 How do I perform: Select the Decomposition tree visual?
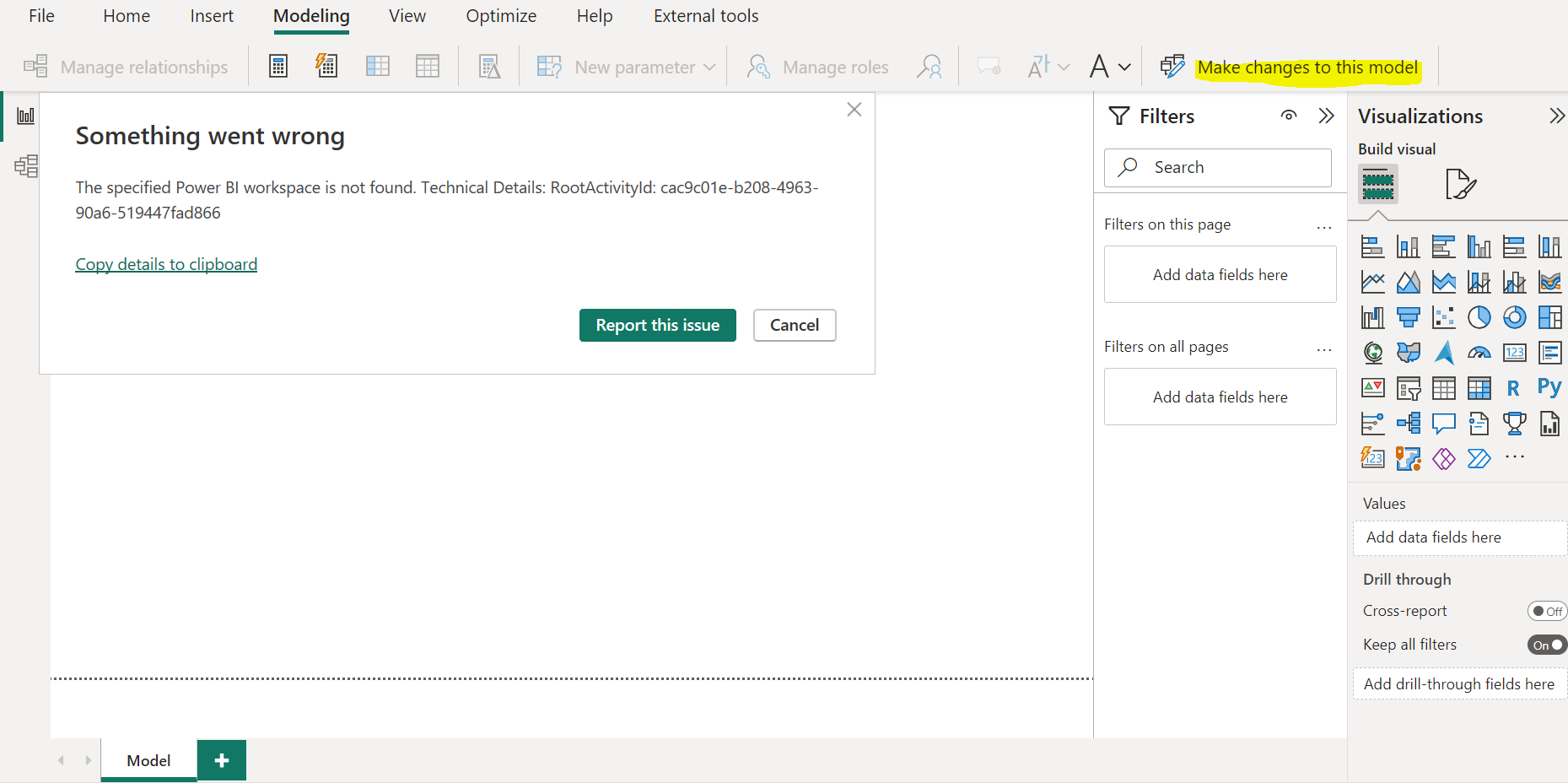click(1409, 424)
